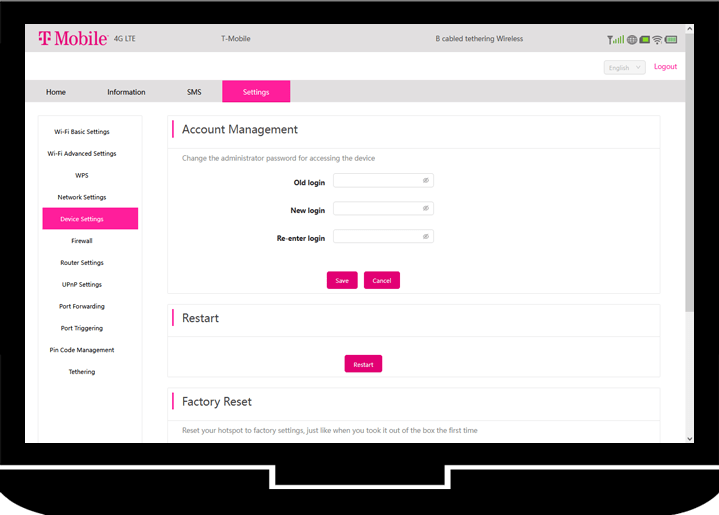The height and width of the screenshot is (515, 719).
Task: Toggle visibility of the Re-enter login field
Action: pos(425,237)
